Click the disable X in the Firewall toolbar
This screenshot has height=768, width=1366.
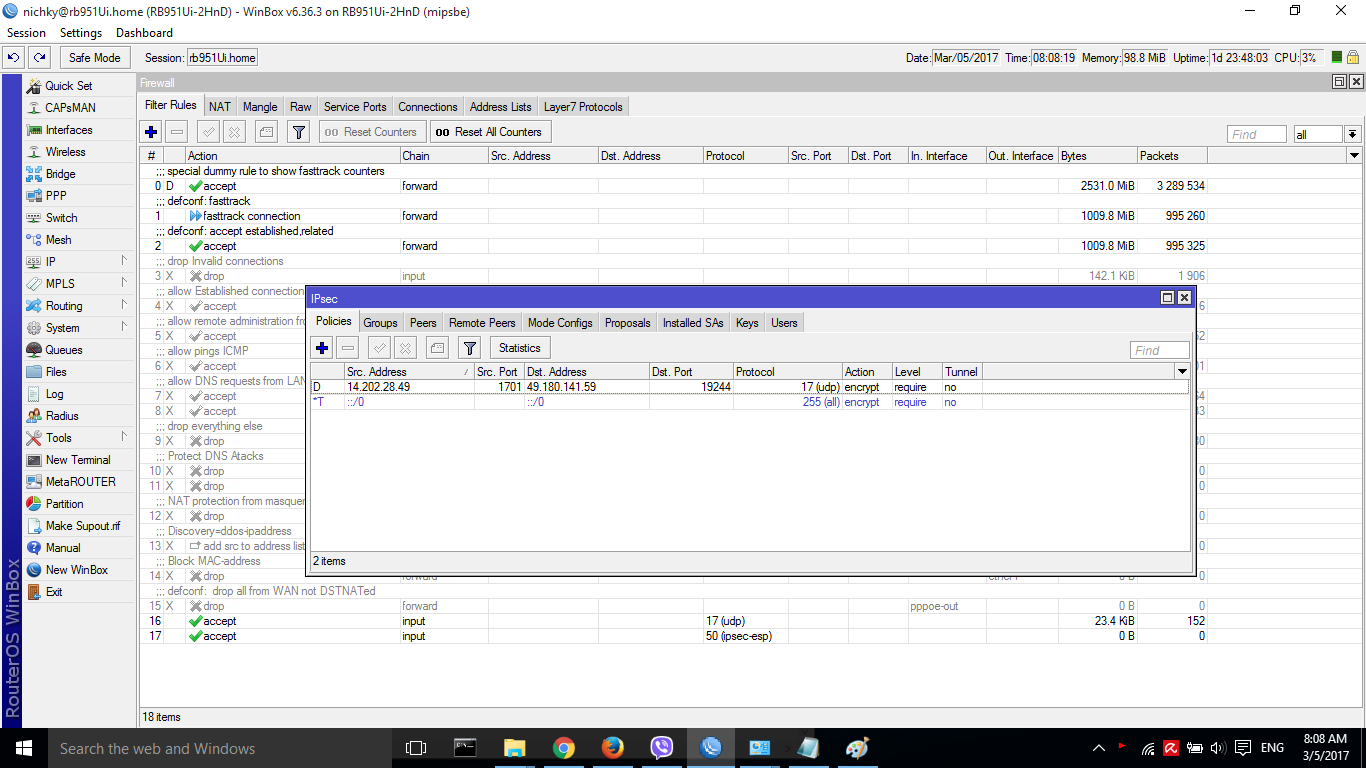pos(234,132)
